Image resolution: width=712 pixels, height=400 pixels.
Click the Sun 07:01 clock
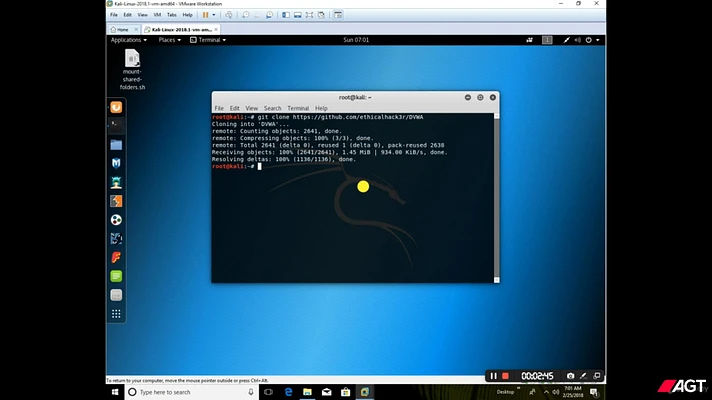click(356, 40)
